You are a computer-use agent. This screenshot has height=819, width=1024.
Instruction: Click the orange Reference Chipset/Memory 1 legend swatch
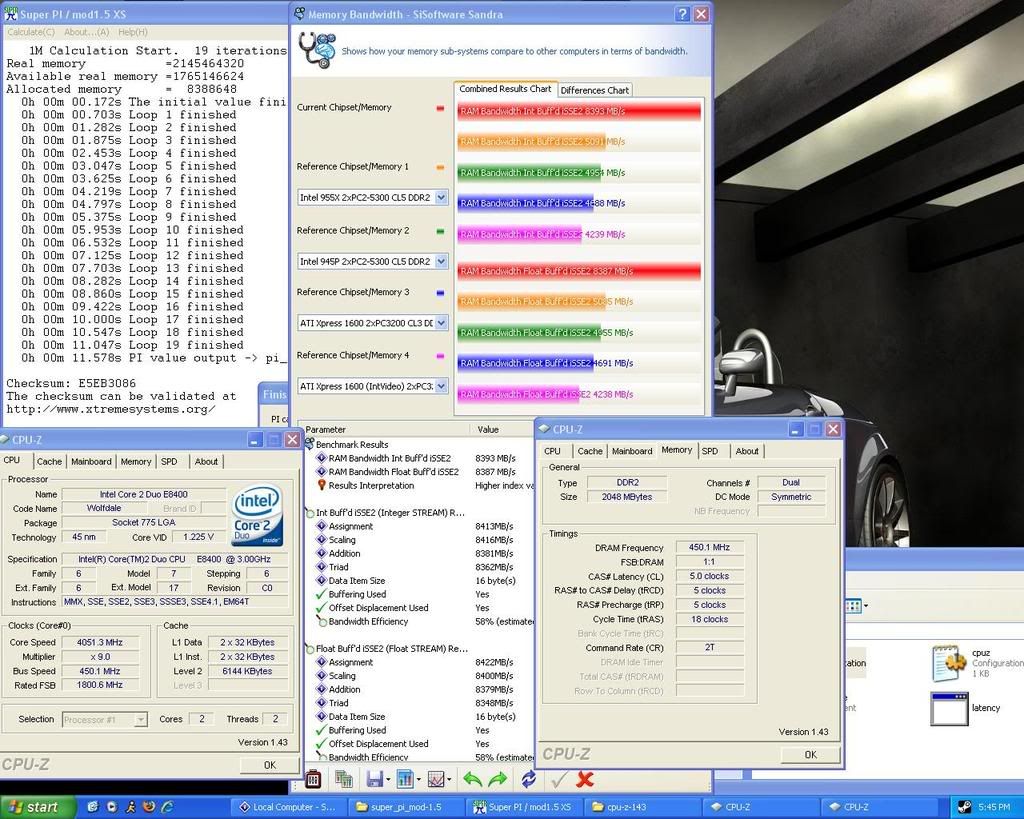pyautogui.click(x=440, y=168)
